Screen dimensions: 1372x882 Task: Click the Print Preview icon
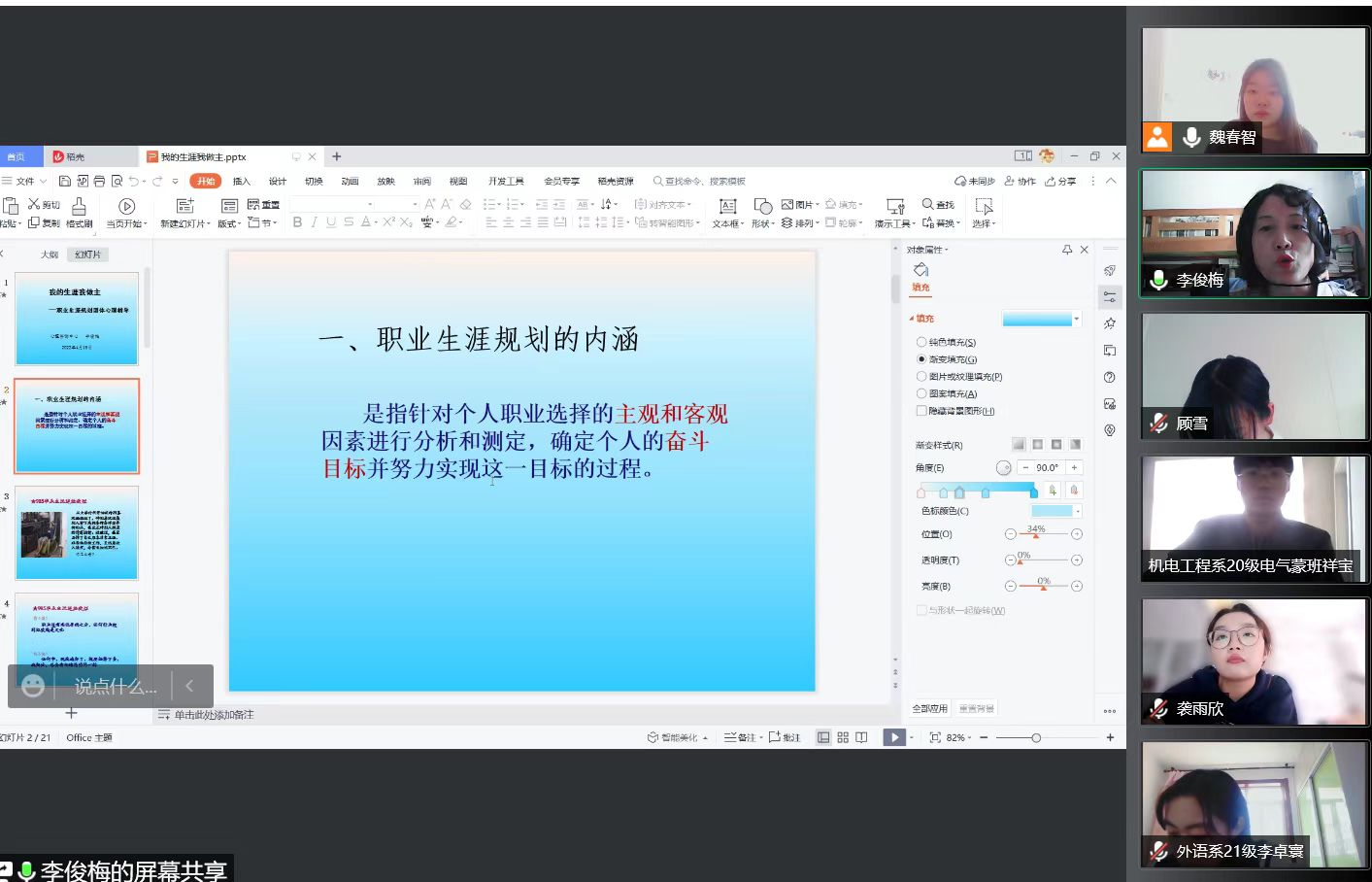117,181
